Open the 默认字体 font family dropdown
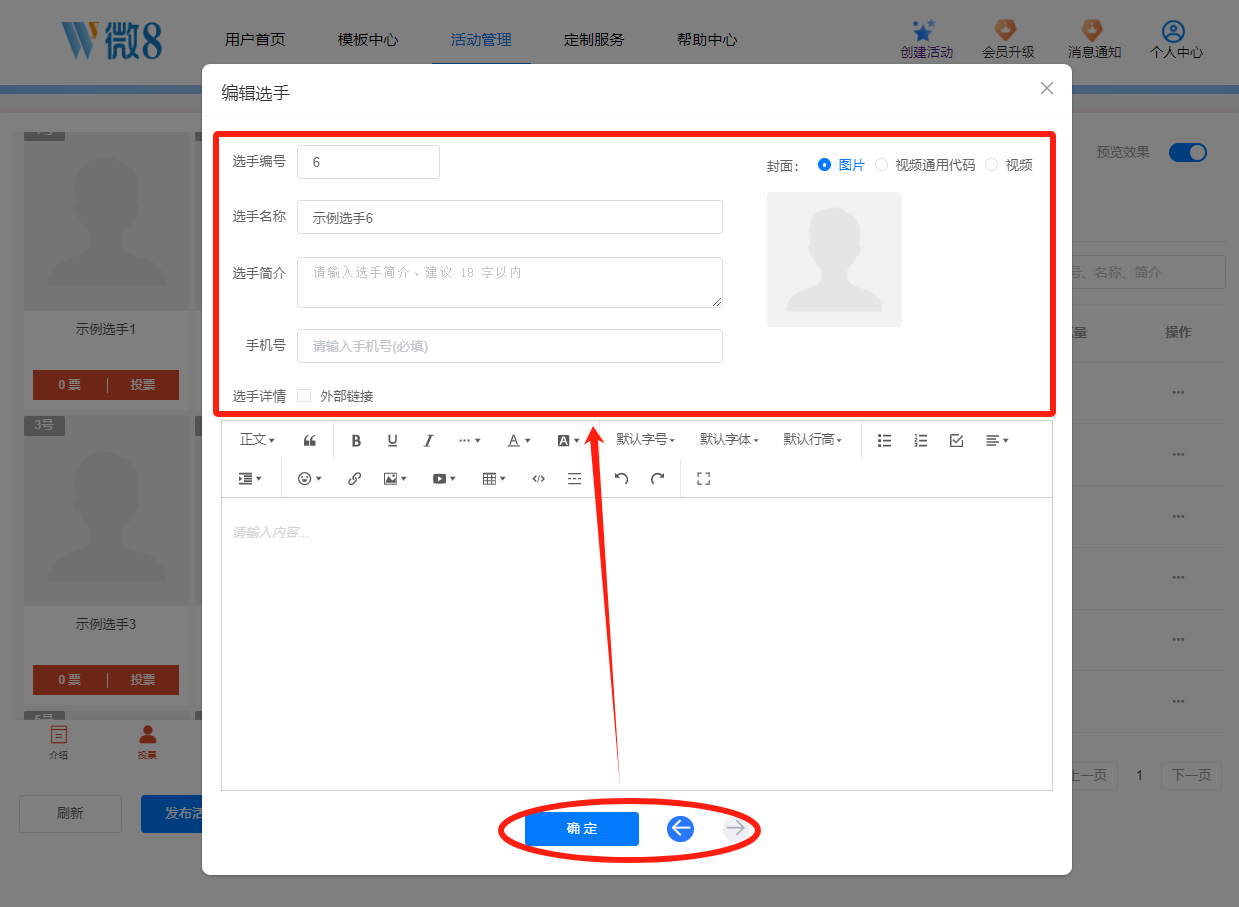 tap(729, 440)
